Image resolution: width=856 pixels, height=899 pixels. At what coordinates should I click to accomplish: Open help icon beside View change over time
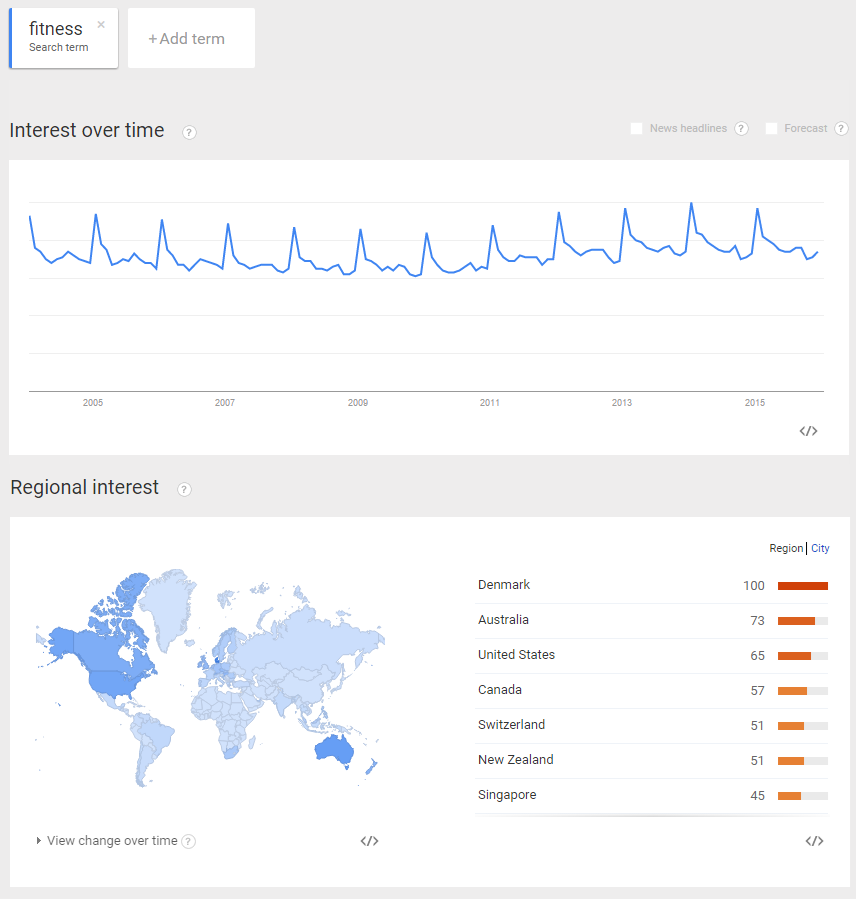click(x=189, y=842)
